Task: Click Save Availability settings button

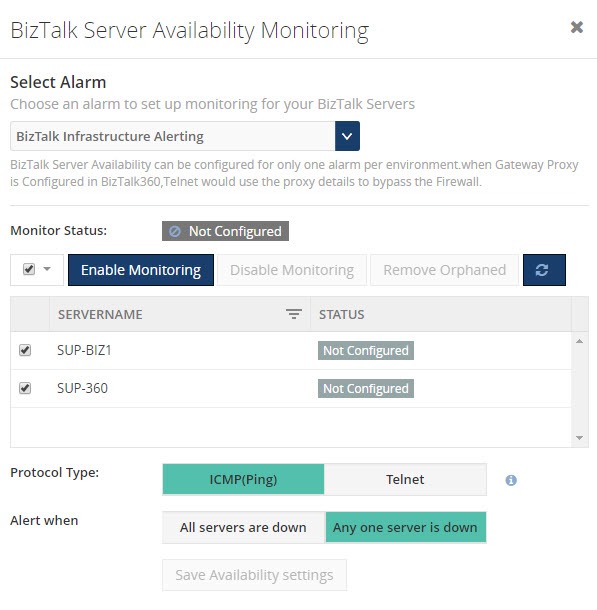Action: click(x=254, y=575)
